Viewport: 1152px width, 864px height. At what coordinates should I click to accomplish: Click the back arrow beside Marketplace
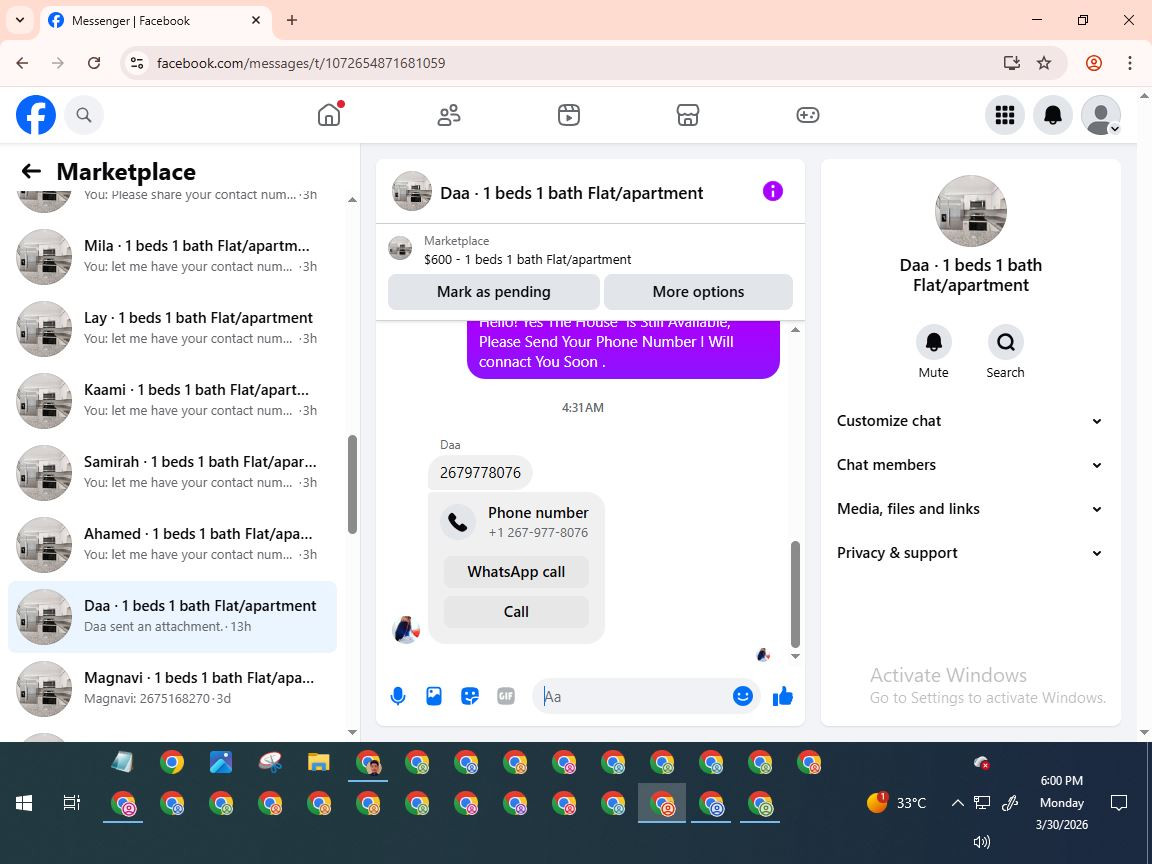point(31,171)
